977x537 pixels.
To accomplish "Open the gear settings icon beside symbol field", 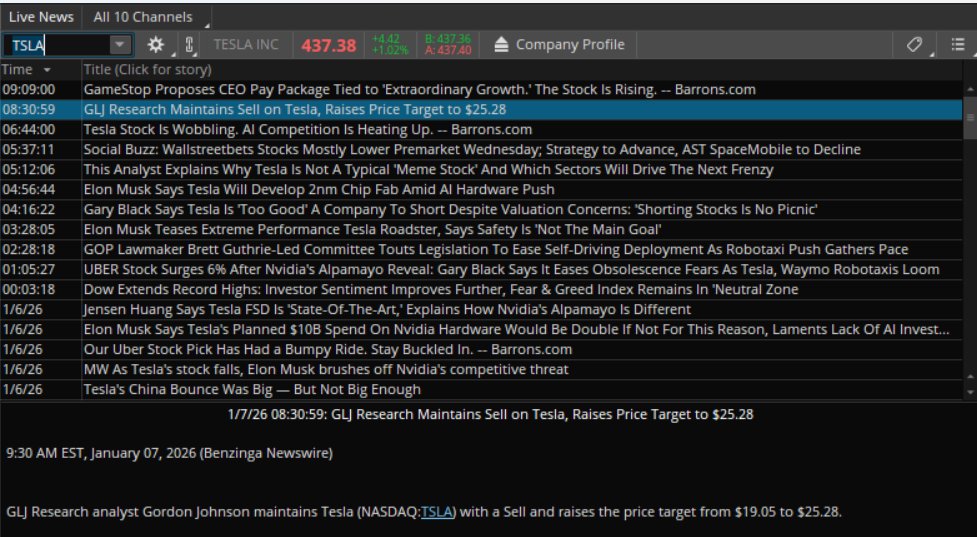I will point(155,45).
